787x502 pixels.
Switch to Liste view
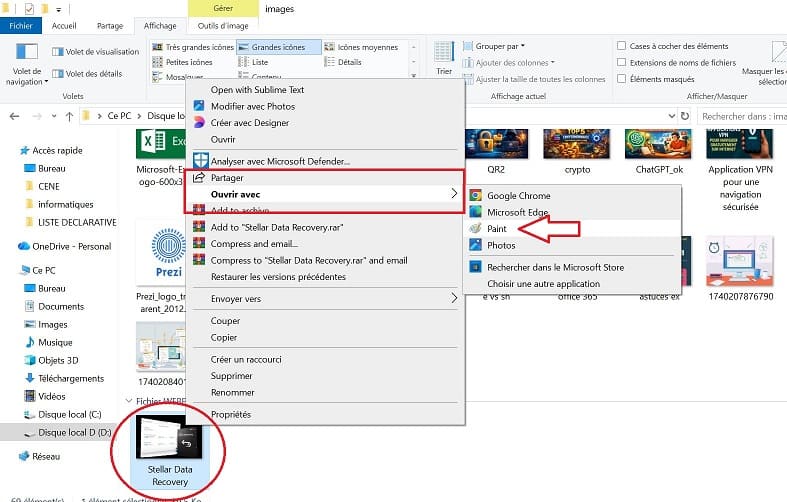[x=253, y=62]
